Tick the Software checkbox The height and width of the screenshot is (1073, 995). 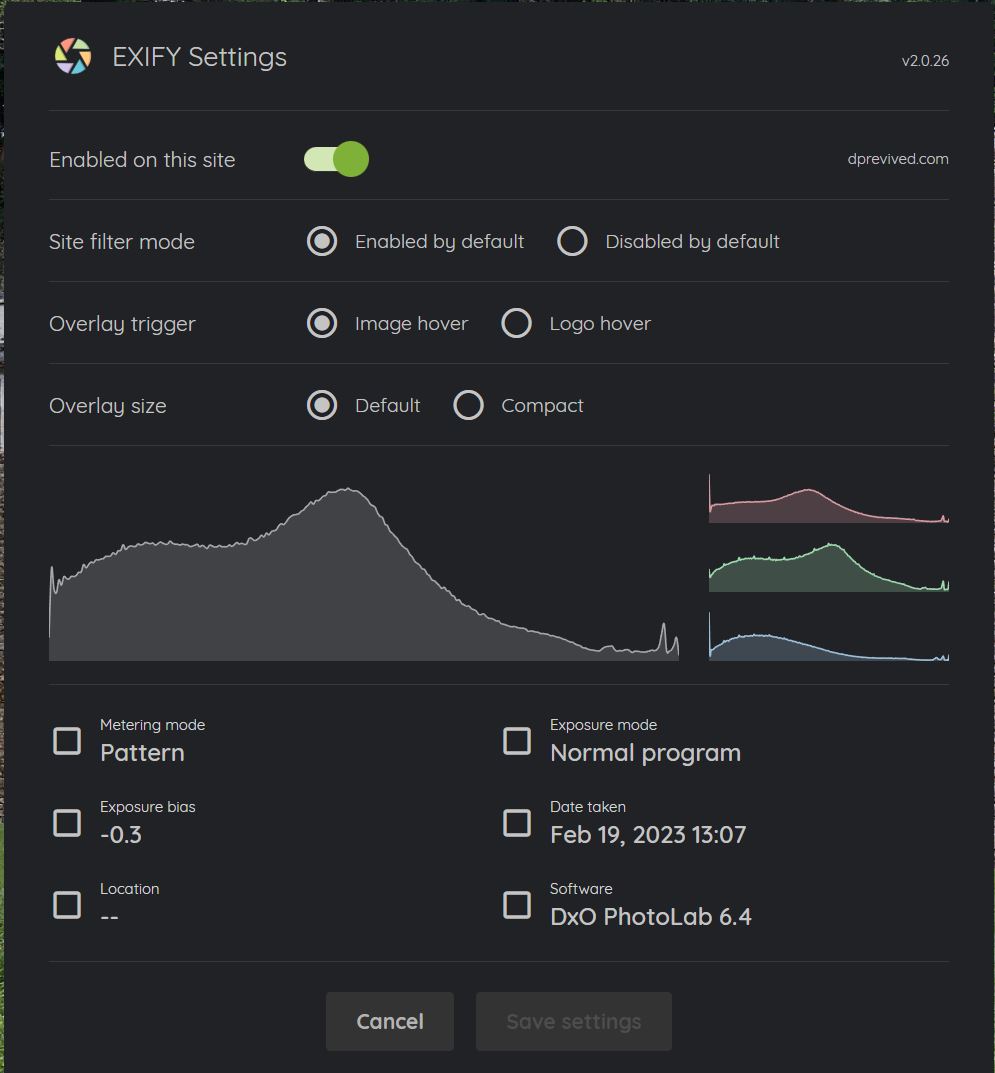tap(517, 905)
